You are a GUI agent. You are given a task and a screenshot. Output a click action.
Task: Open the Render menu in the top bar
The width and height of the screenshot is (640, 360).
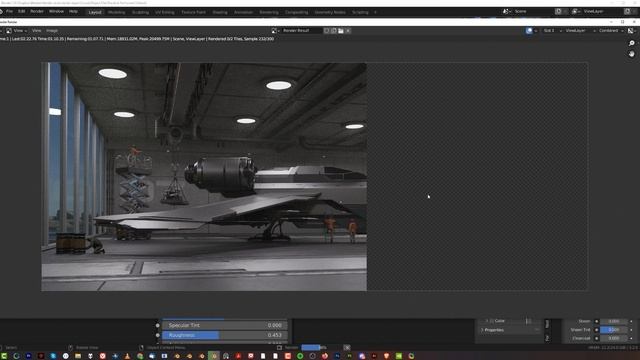tap(37, 11)
